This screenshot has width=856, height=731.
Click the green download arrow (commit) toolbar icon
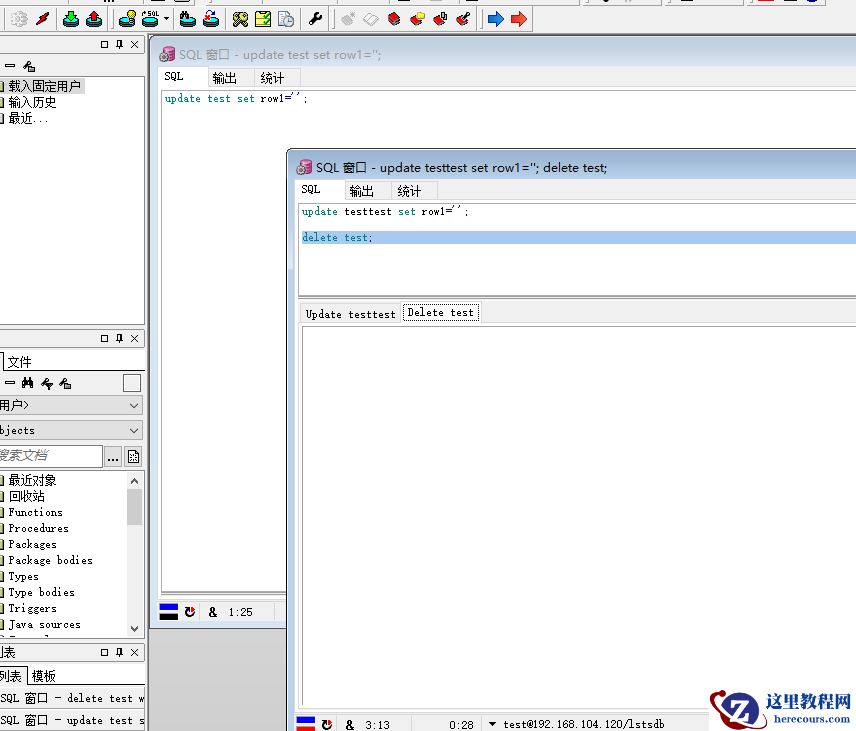point(71,19)
